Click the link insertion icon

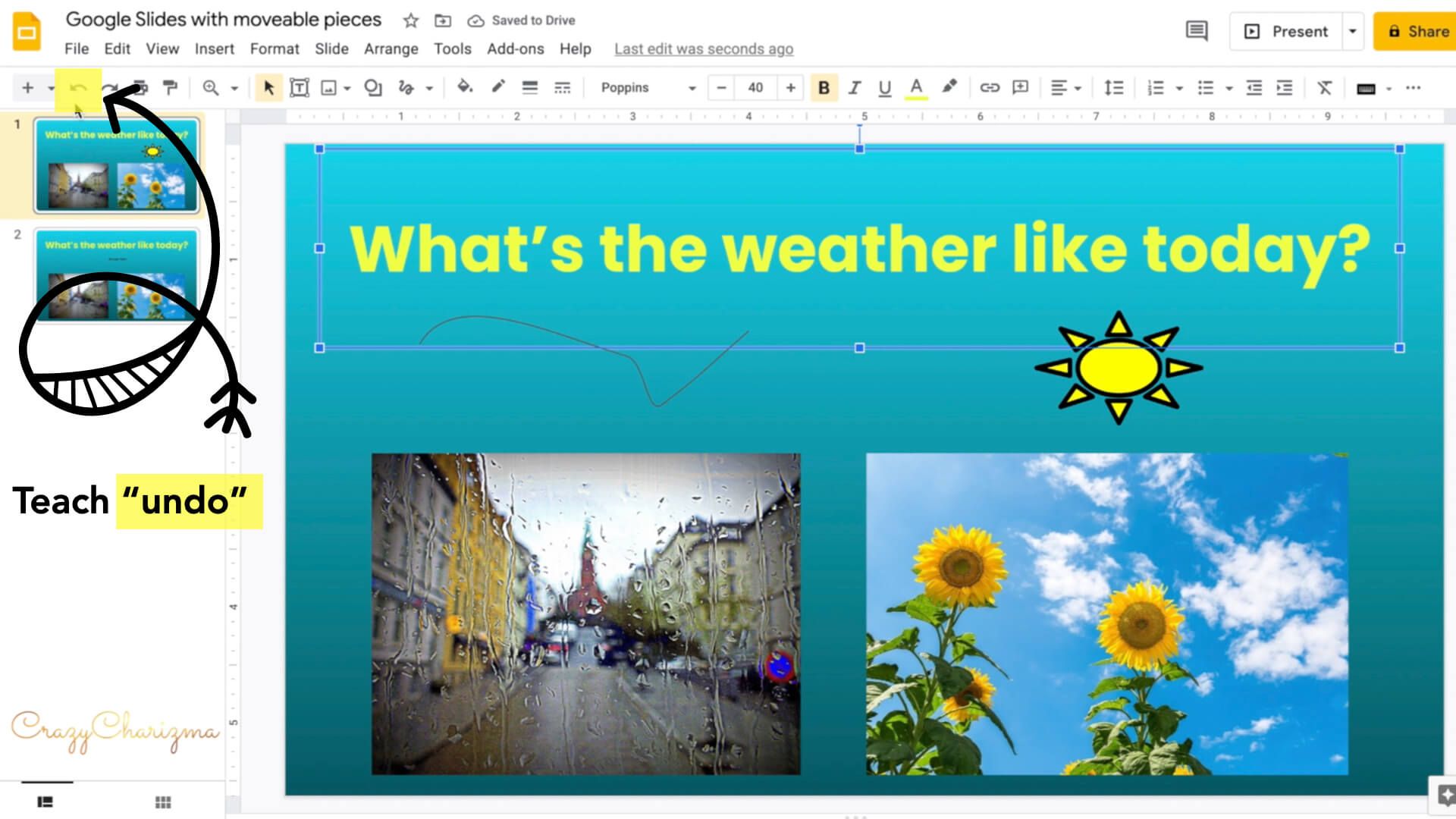point(988,88)
